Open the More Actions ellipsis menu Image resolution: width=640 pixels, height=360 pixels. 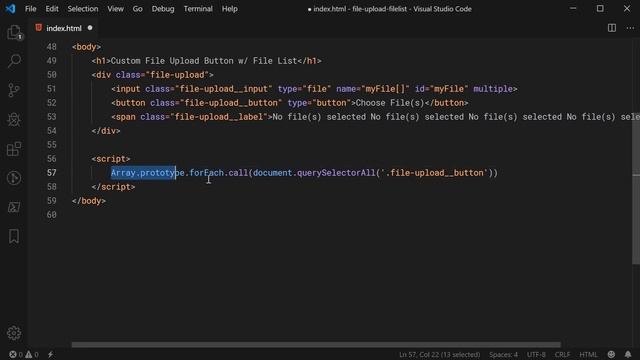tap(630, 28)
